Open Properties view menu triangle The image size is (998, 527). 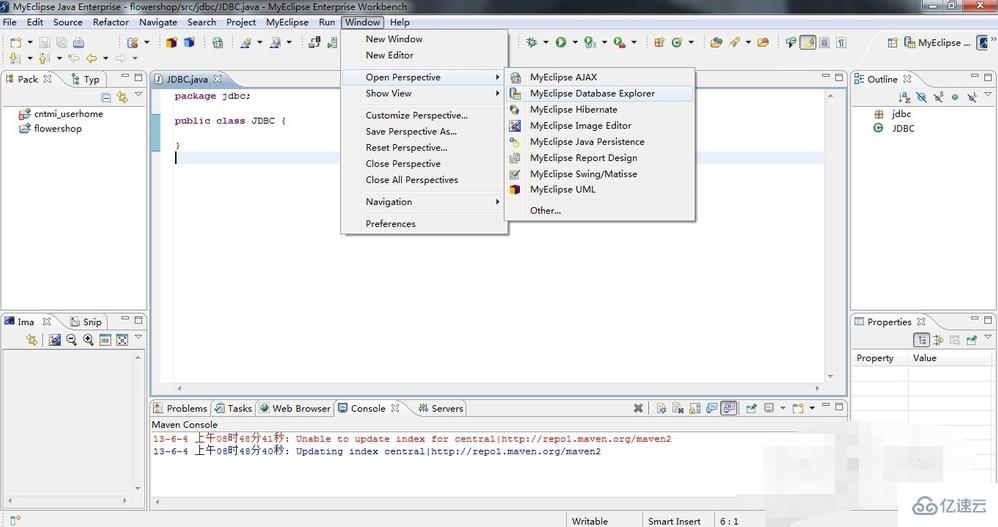click(x=988, y=337)
